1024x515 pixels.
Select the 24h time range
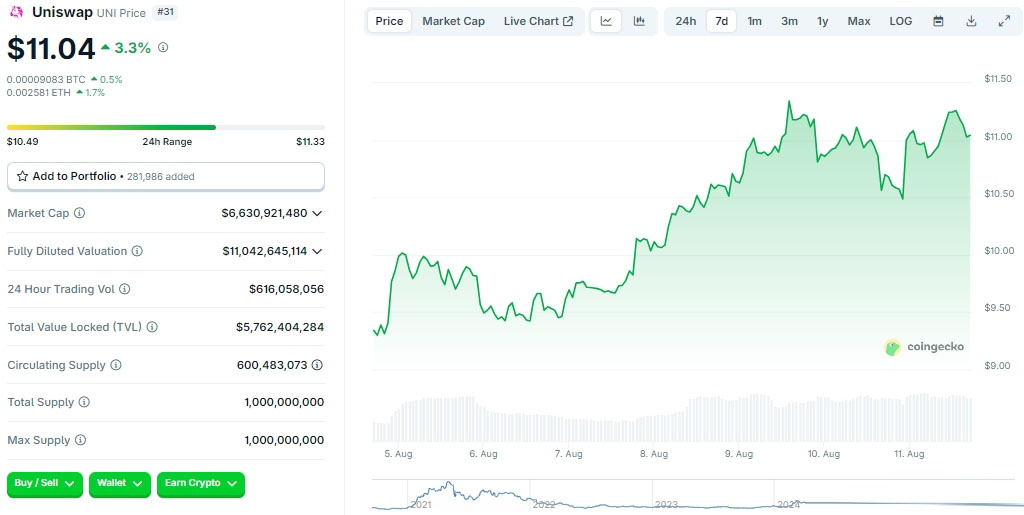(x=685, y=21)
